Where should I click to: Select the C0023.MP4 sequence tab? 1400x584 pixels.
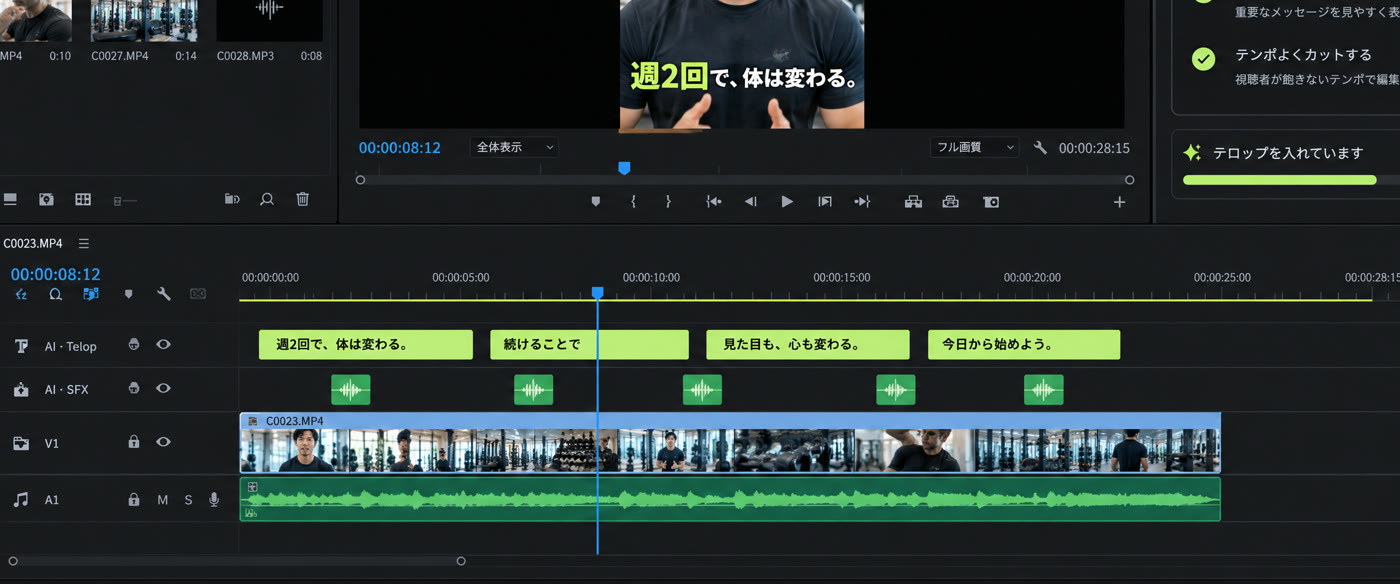33,243
